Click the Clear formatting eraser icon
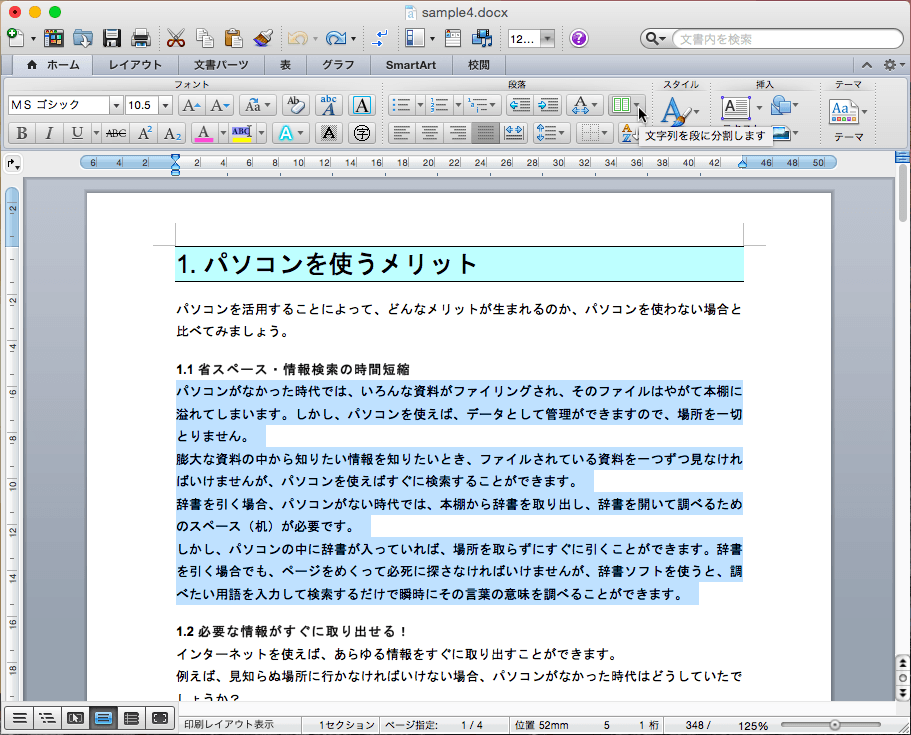Image resolution: width=911 pixels, height=735 pixels. click(x=296, y=105)
